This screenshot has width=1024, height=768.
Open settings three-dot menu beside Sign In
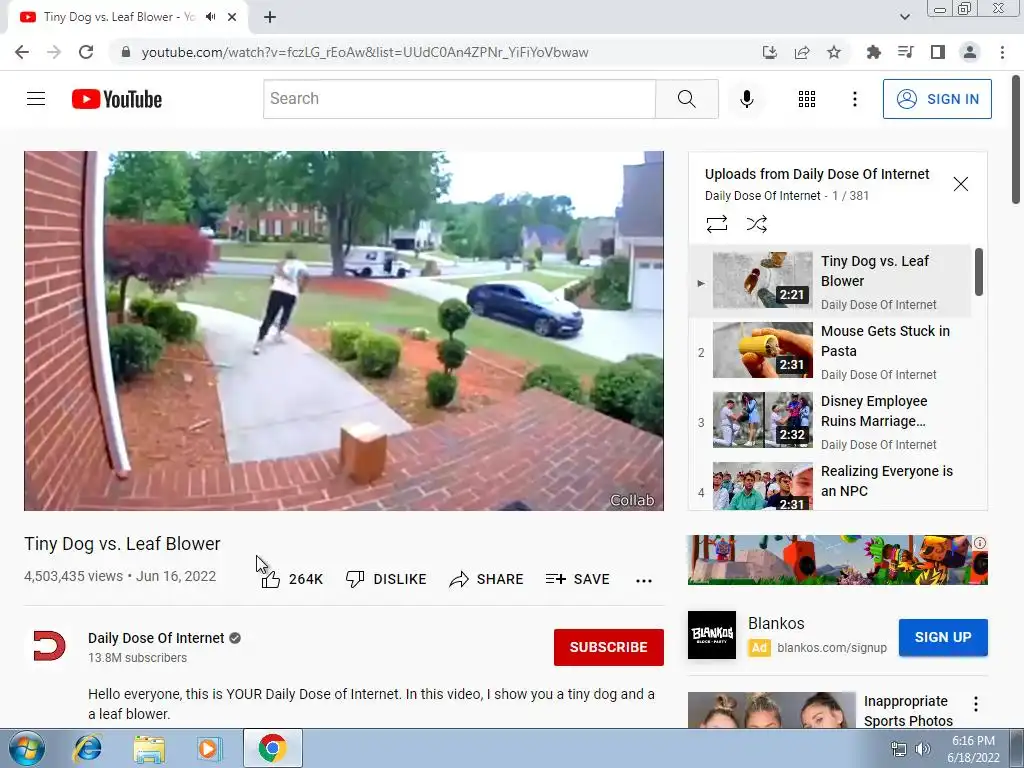854,99
